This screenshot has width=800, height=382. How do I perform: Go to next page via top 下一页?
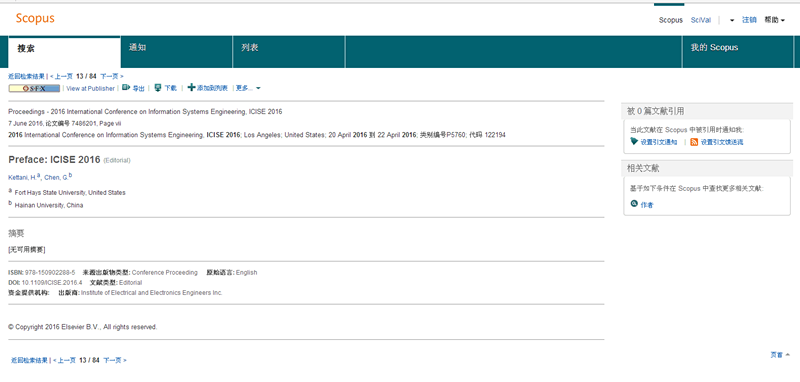pos(112,76)
